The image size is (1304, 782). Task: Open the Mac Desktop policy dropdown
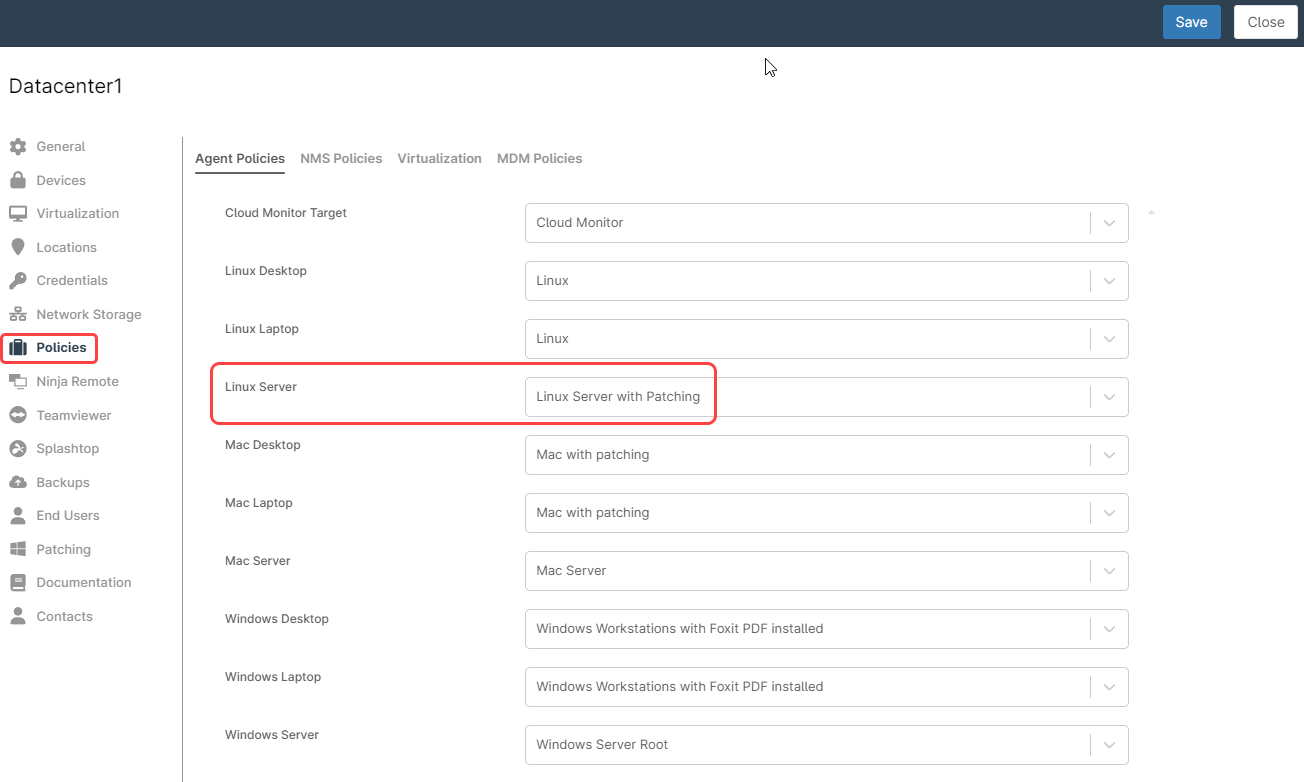(x=1109, y=455)
